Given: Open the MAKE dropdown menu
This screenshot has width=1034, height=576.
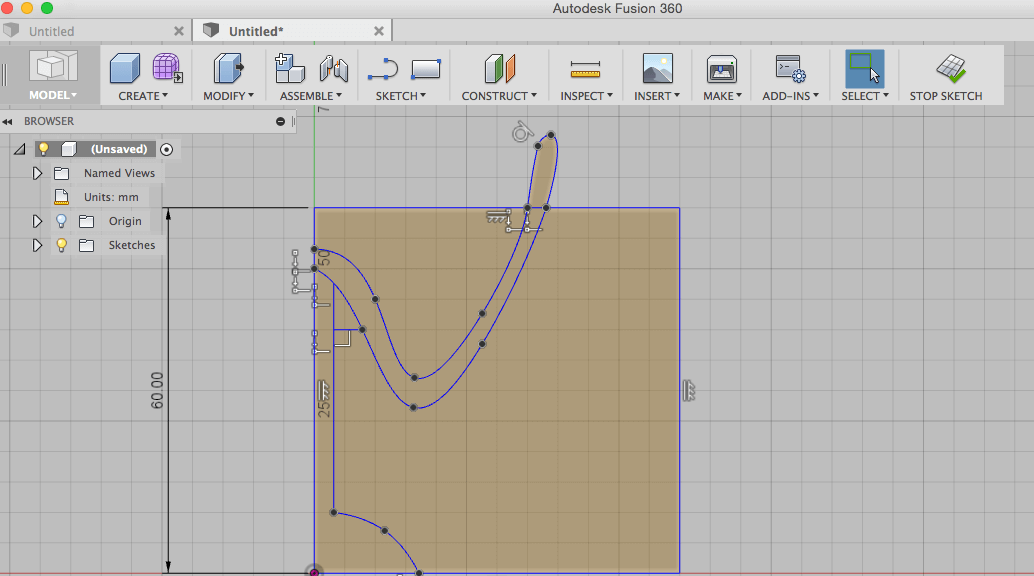Looking at the screenshot, I should [722, 96].
